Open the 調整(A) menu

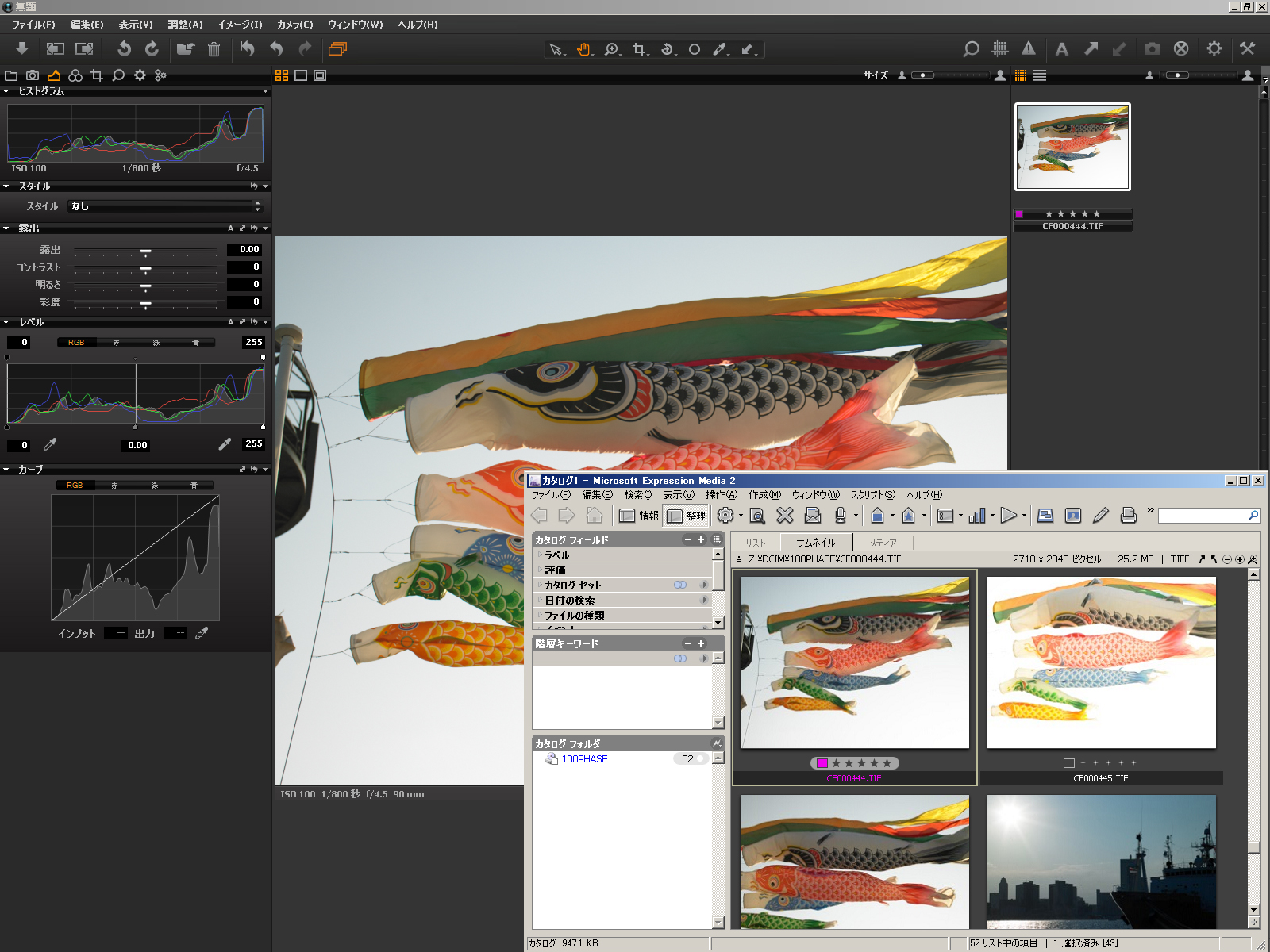(x=185, y=25)
